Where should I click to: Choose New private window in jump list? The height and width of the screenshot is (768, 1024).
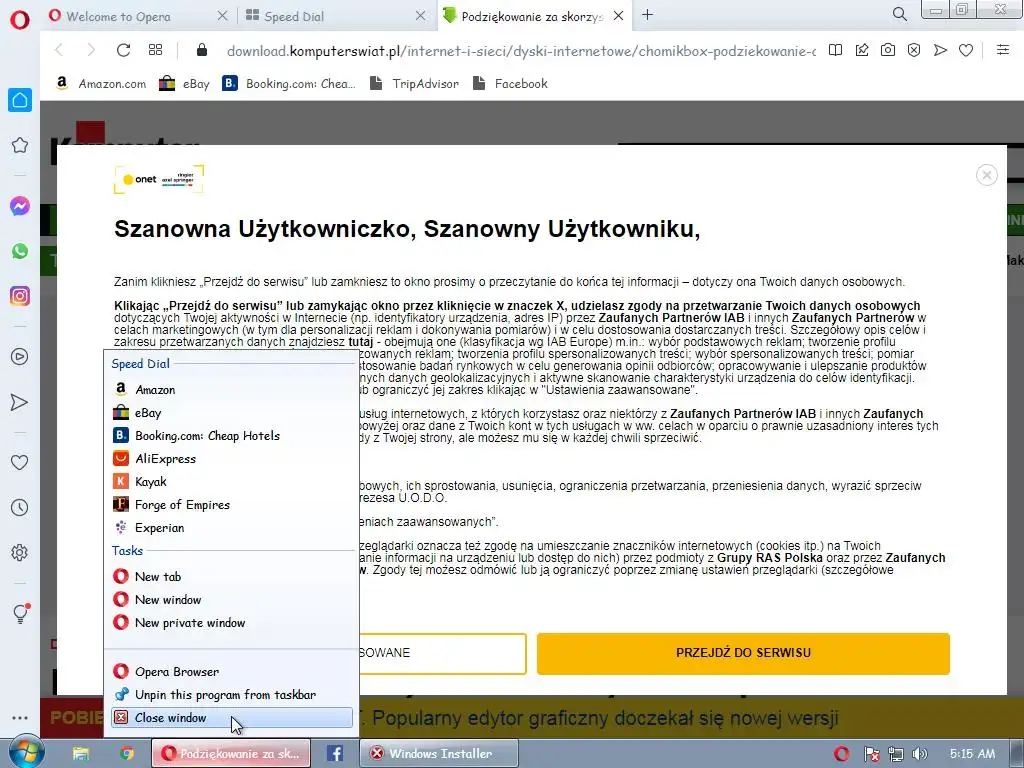(232, 623)
